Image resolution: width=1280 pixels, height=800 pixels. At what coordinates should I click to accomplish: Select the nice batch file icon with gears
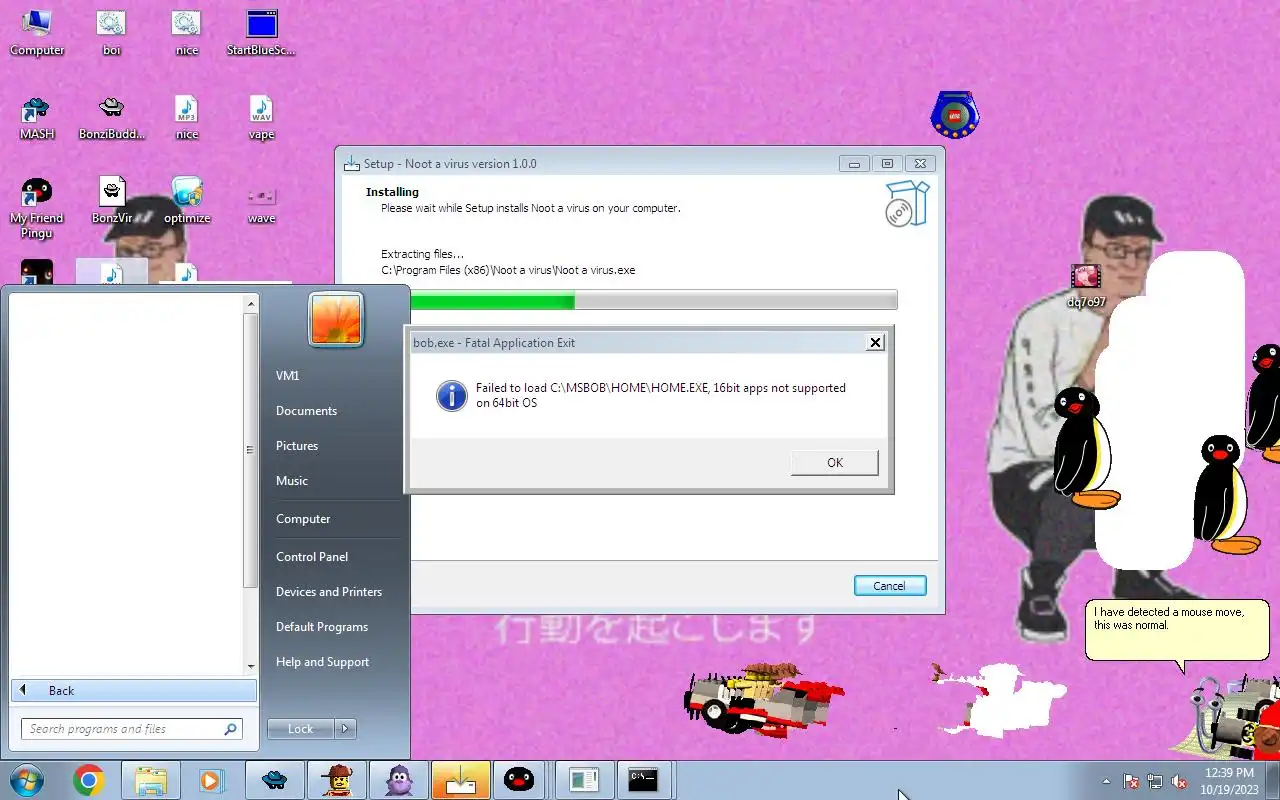tap(186, 32)
